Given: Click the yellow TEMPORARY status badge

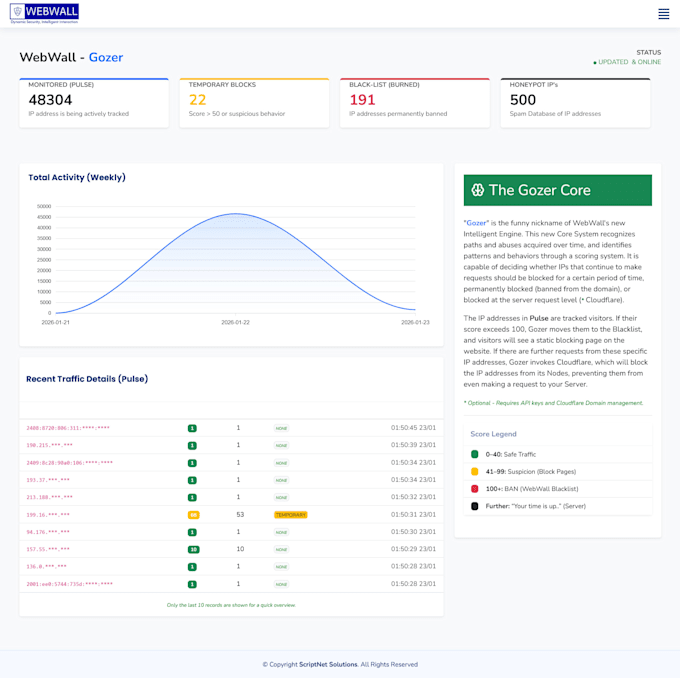Looking at the screenshot, I should pos(291,515).
